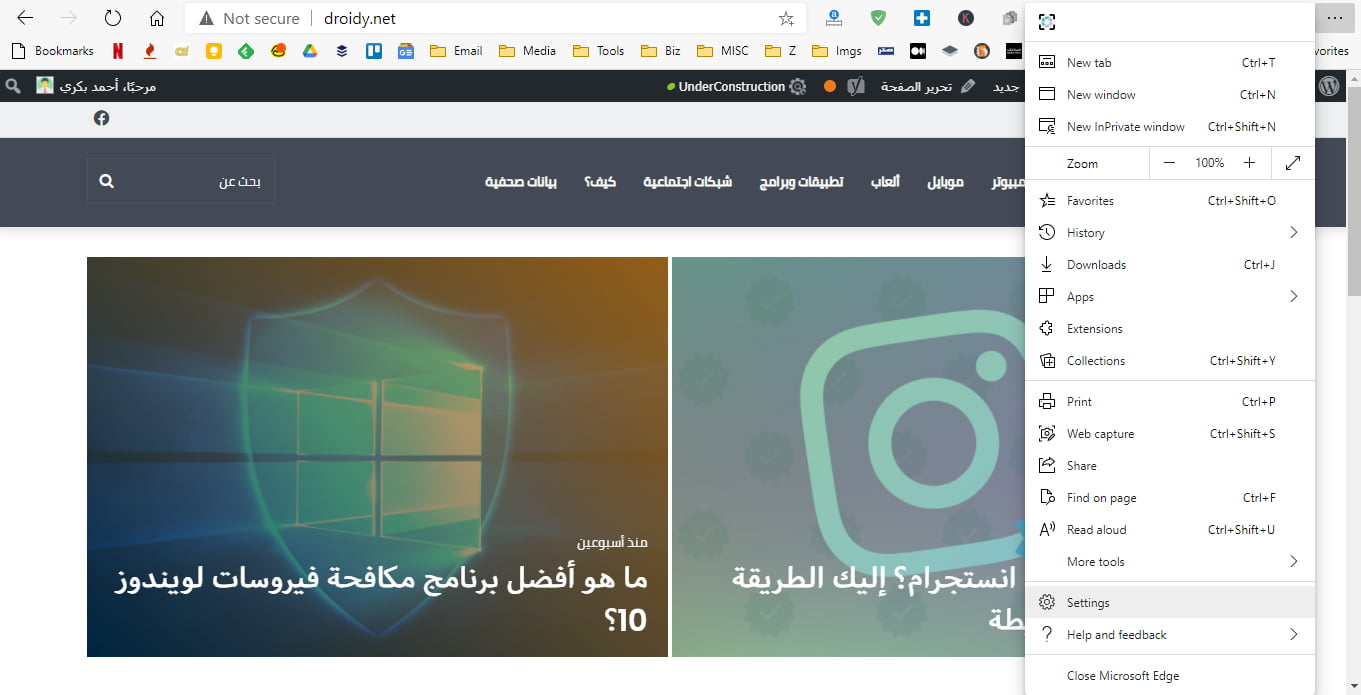Screen dimensions: 1361x695
Task: Expand the More tools submenu
Action: tap(1293, 561)
